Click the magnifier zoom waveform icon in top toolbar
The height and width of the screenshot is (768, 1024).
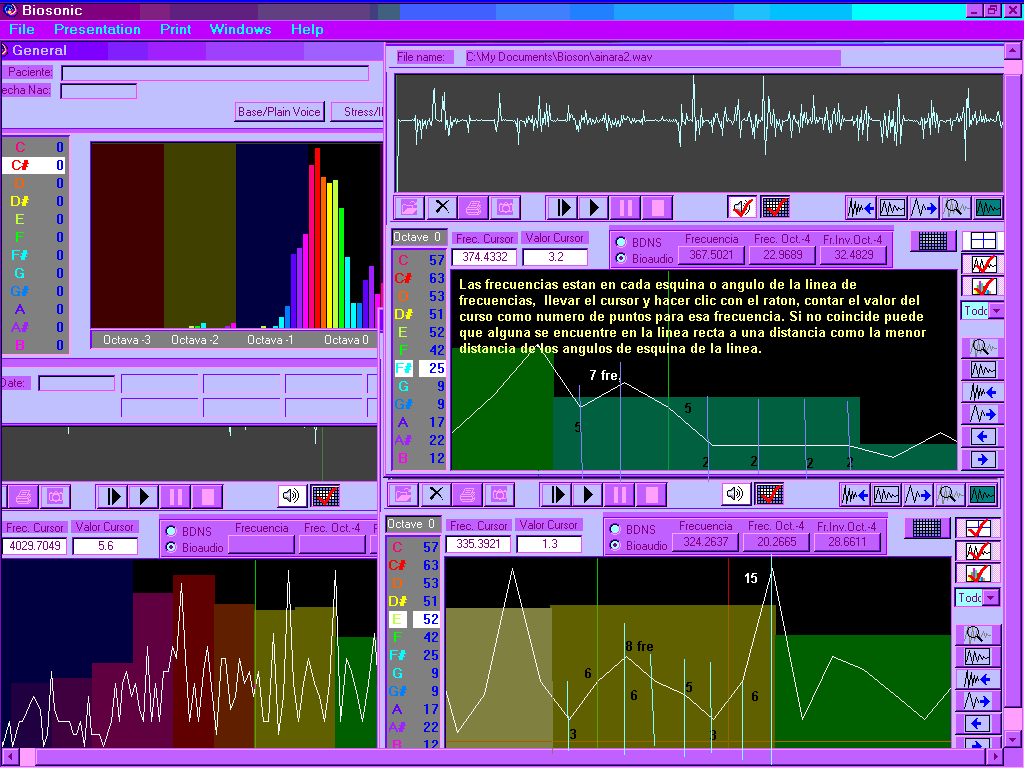[x=956, y=207]
